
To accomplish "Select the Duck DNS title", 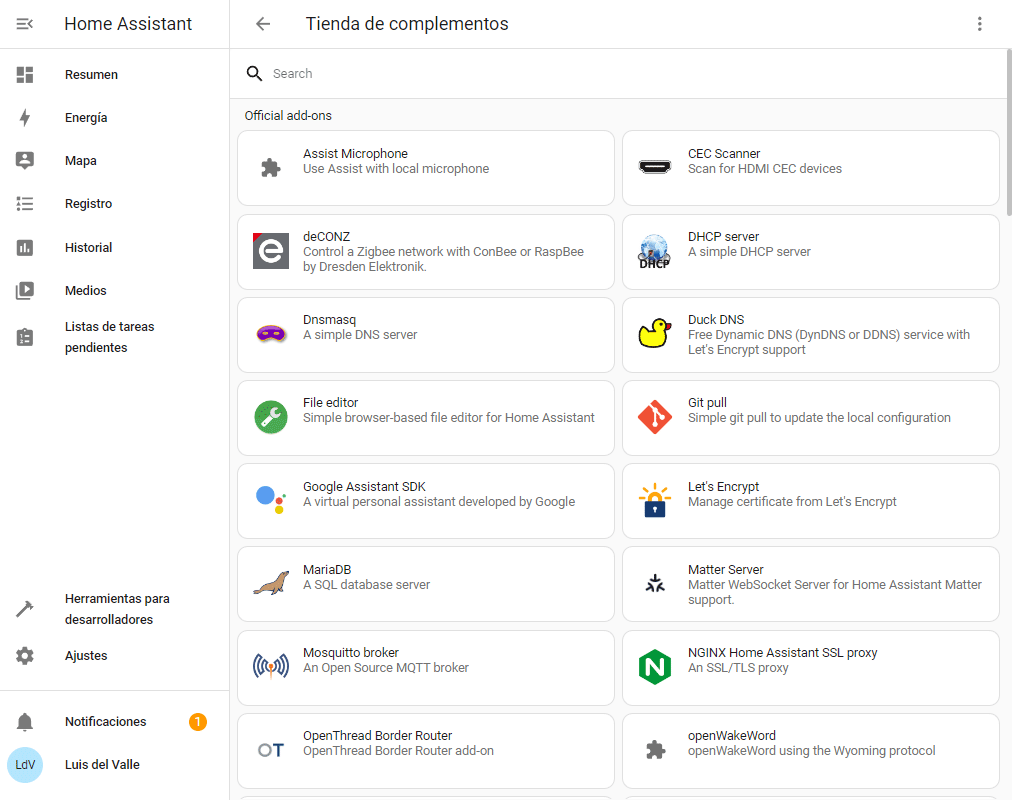I will [x=716, y=320].
